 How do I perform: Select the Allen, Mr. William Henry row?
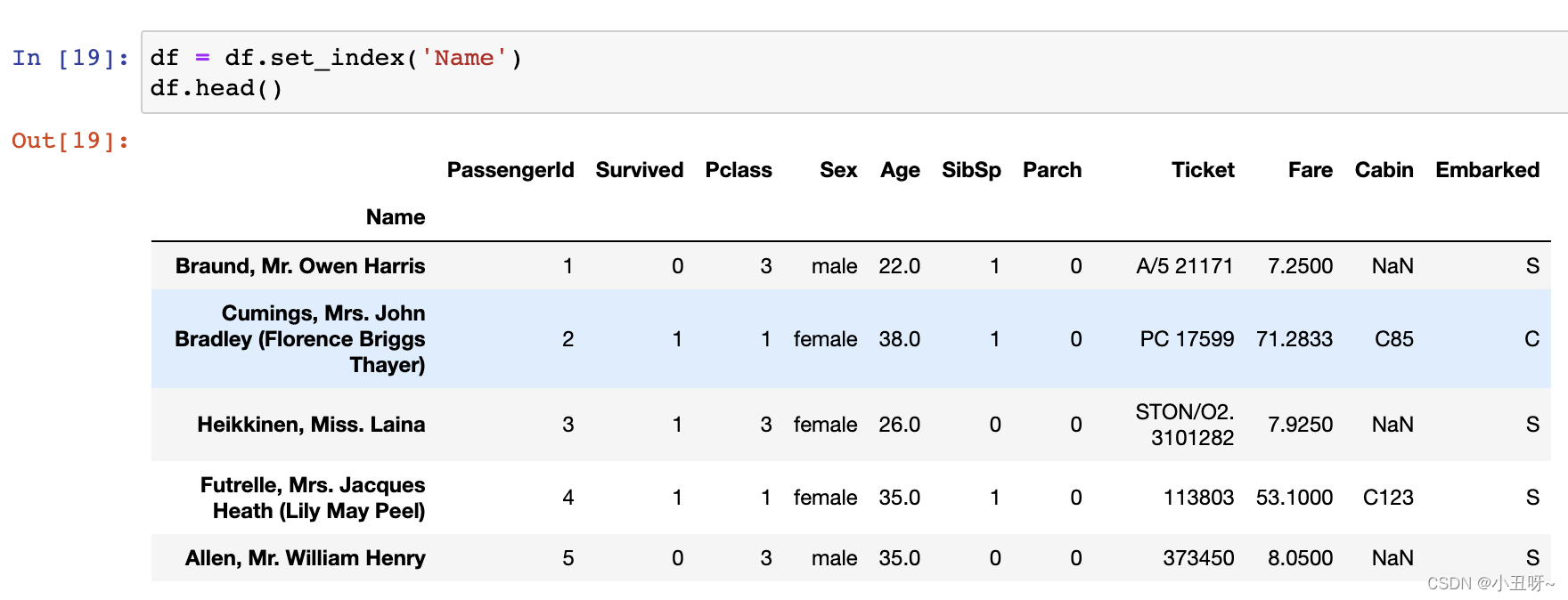pos(851,558)
